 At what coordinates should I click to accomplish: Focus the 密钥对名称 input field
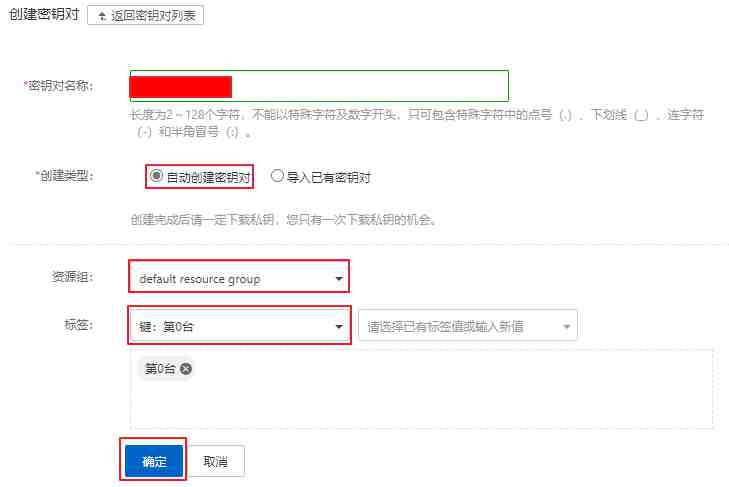point(319,86)
